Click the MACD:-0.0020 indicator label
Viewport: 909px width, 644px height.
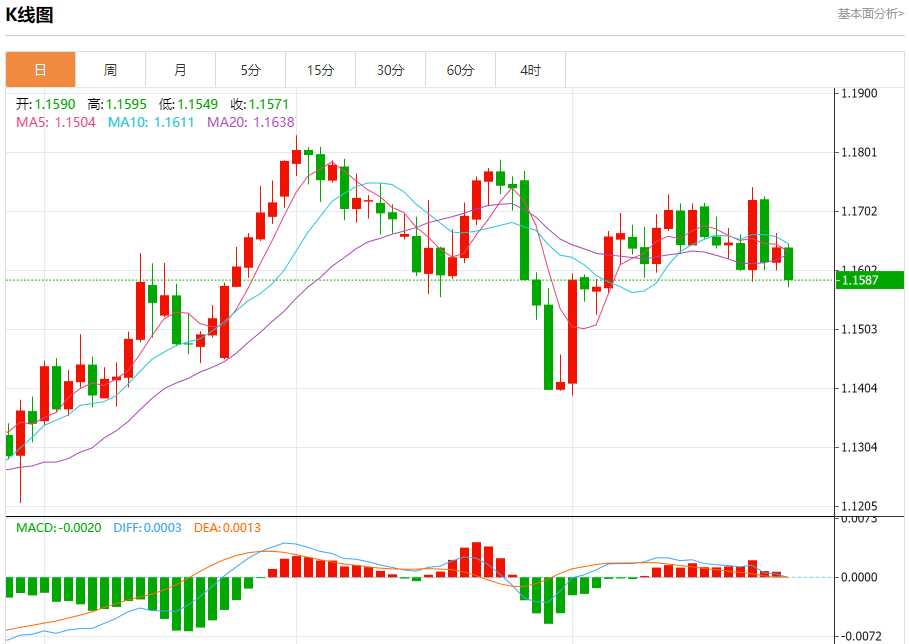coord(59,528)
